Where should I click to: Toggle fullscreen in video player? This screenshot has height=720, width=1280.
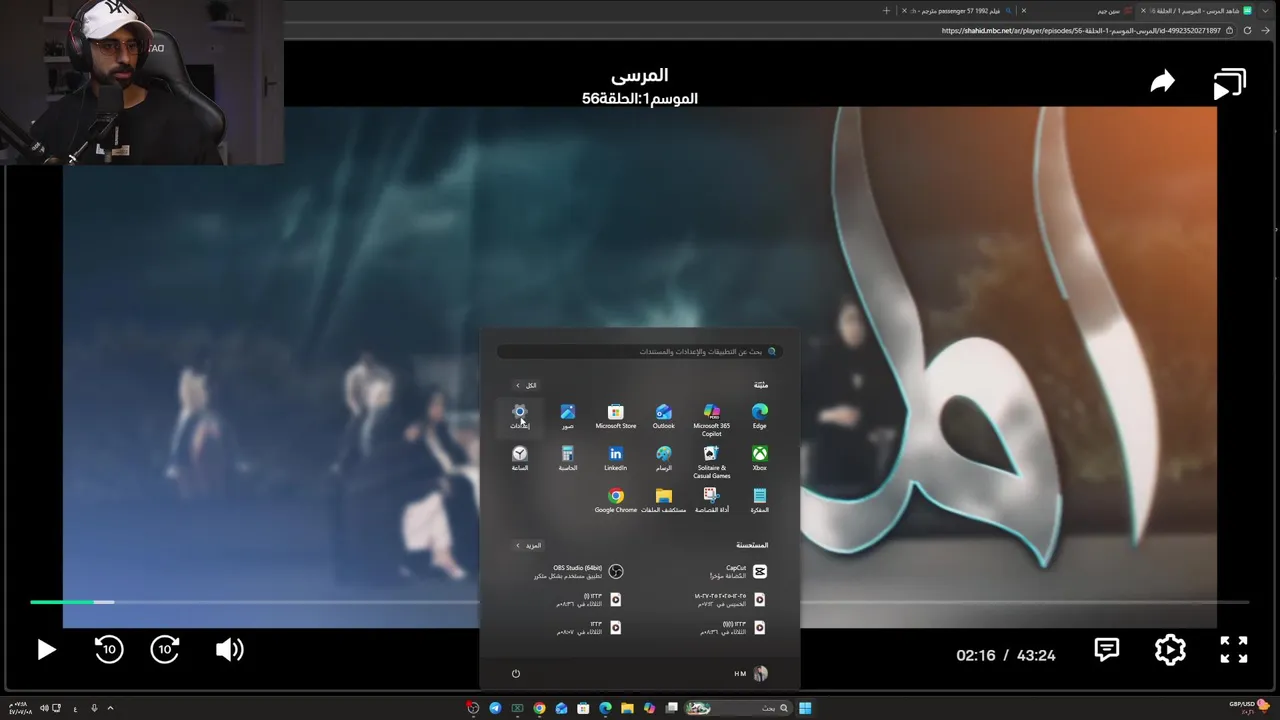pyautogui.click(x=1234, y=650)
